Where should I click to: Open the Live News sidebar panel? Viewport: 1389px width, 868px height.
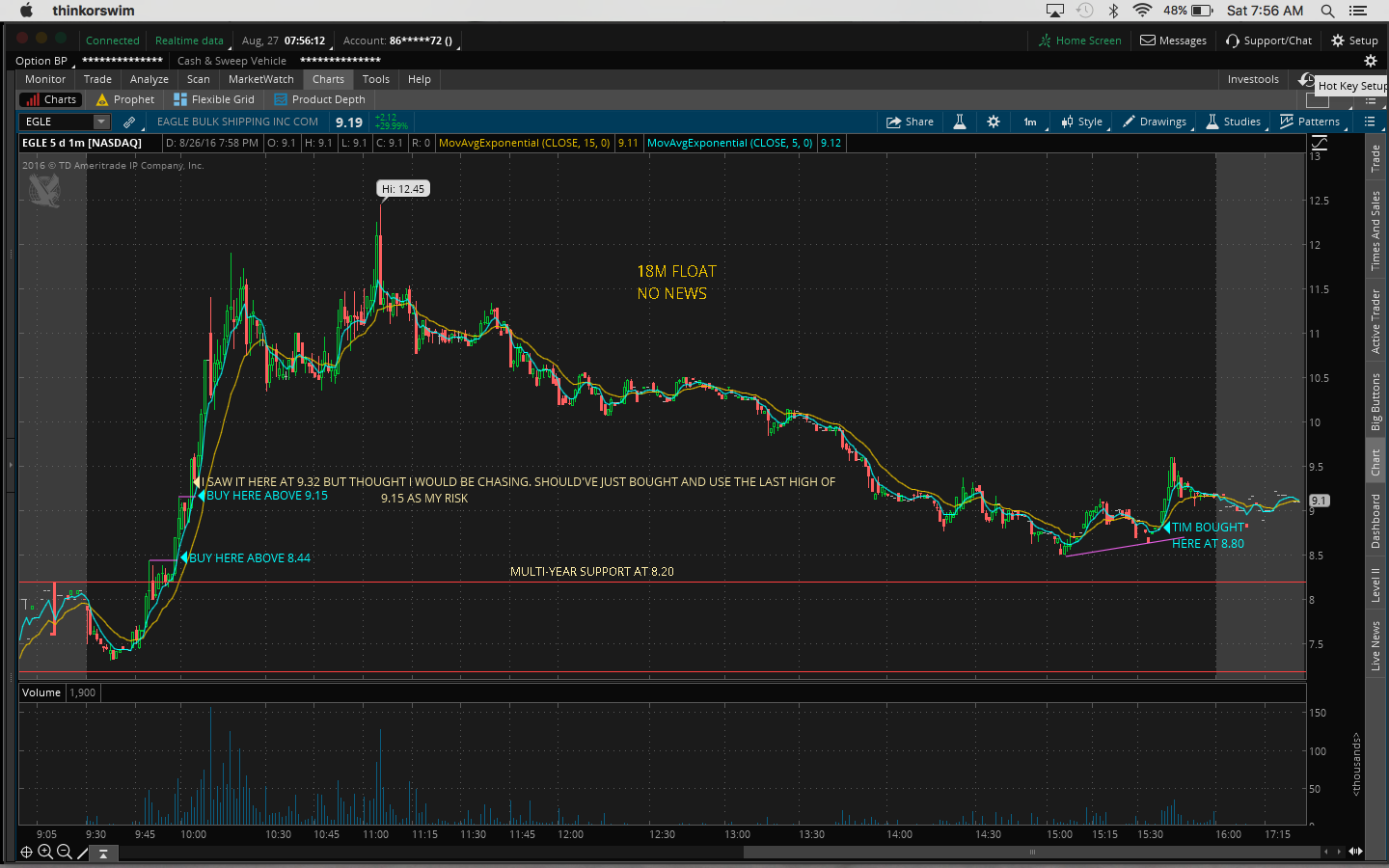[1375, 645]
